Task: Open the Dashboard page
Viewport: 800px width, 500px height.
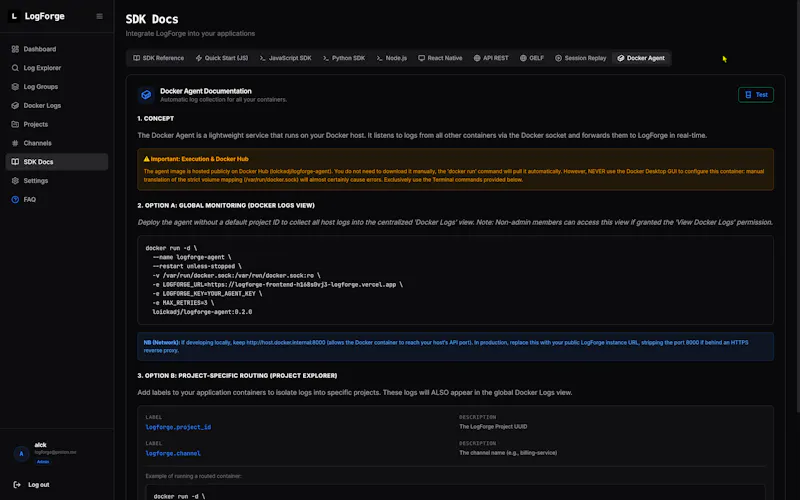Action: [57, 49]
